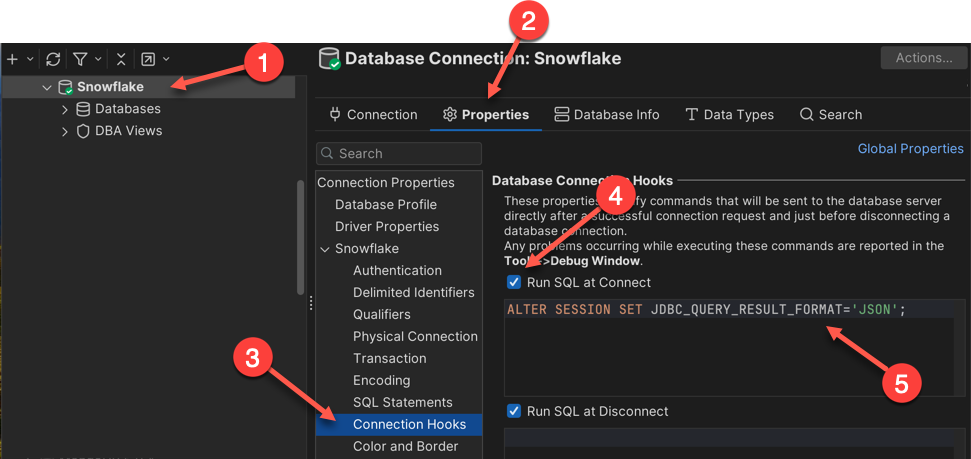Switch to the Database Info tab

[x=606, y=115]
